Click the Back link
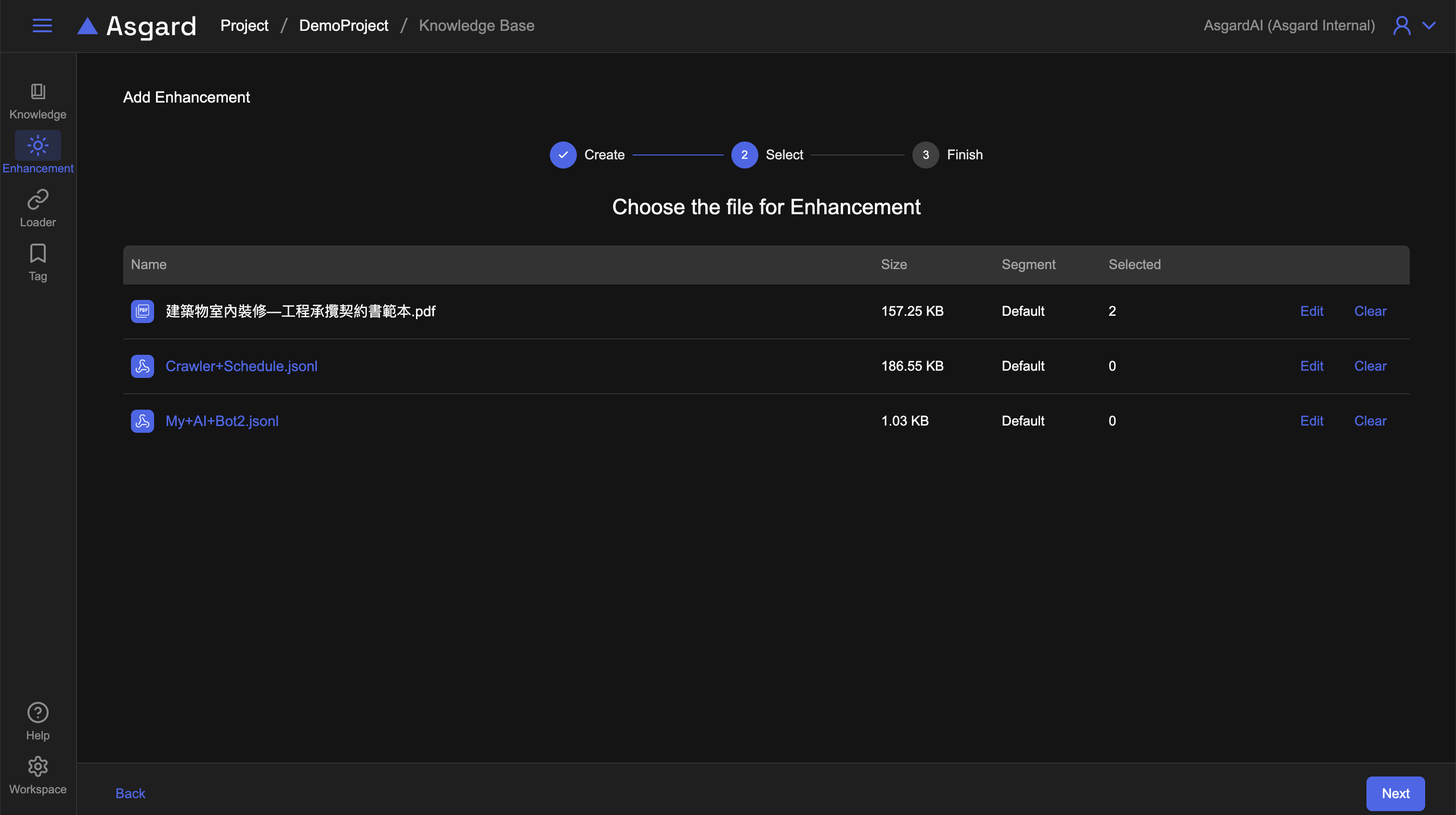Image resolution: width=1456 pixels, height=815 pixels. click(x=130, y=793)
